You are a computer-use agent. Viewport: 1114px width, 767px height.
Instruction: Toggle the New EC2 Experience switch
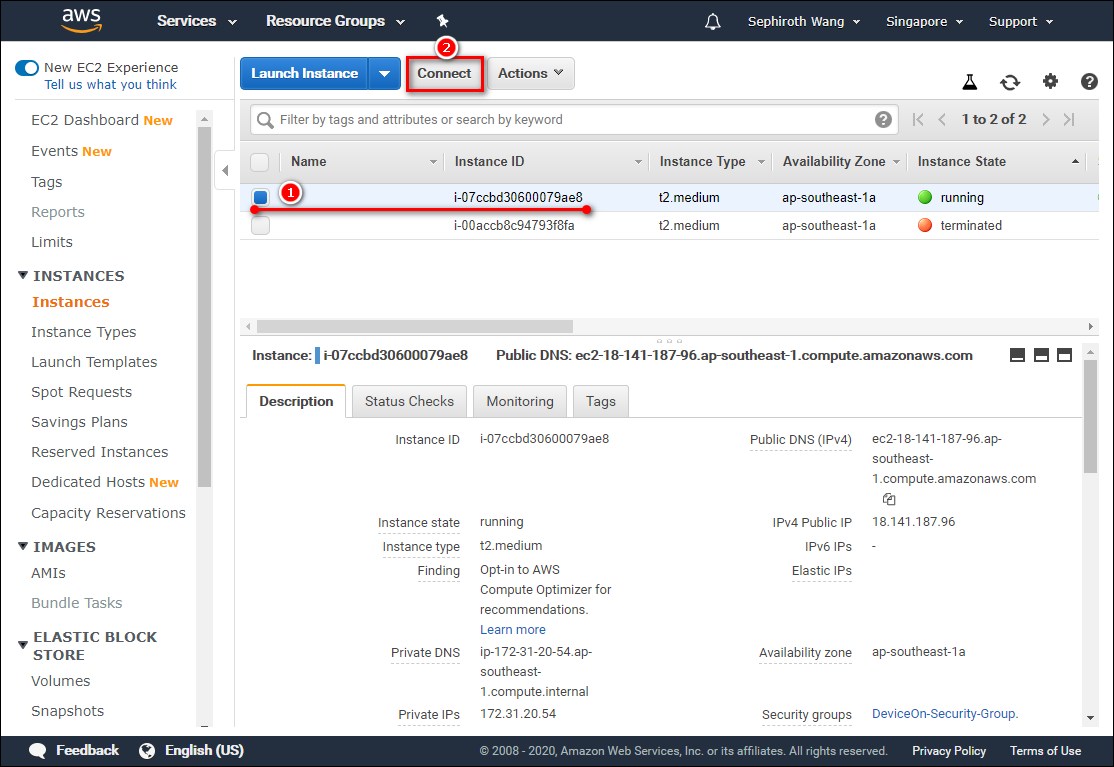[27, 68]
